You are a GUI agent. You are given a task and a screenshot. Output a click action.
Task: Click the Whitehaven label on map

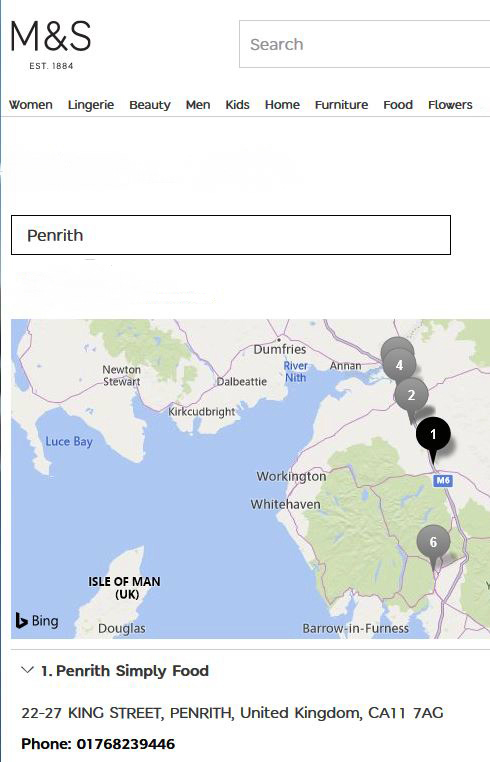point(285,504)
